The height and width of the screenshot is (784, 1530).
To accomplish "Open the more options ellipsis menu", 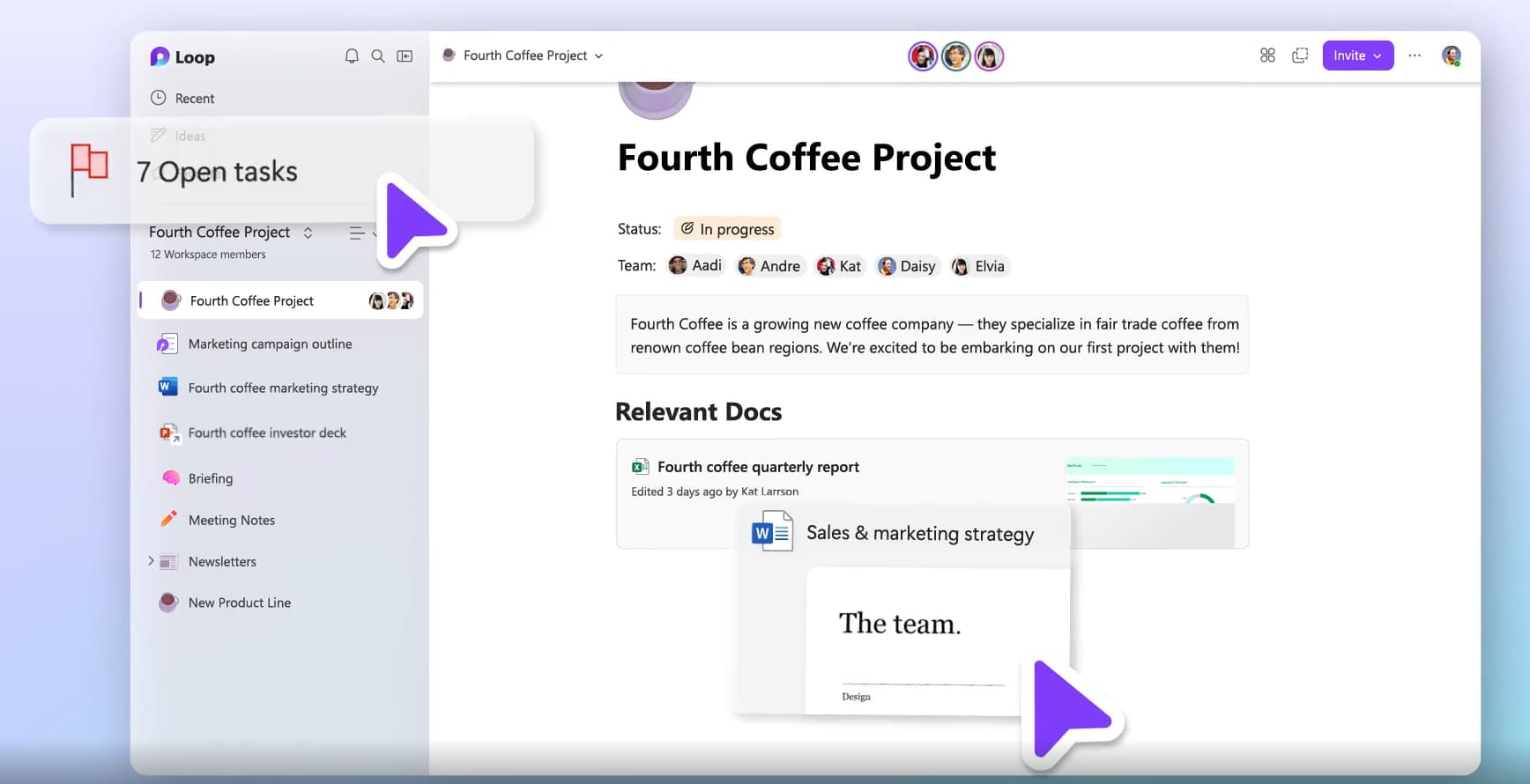I will click(1415, 55).
